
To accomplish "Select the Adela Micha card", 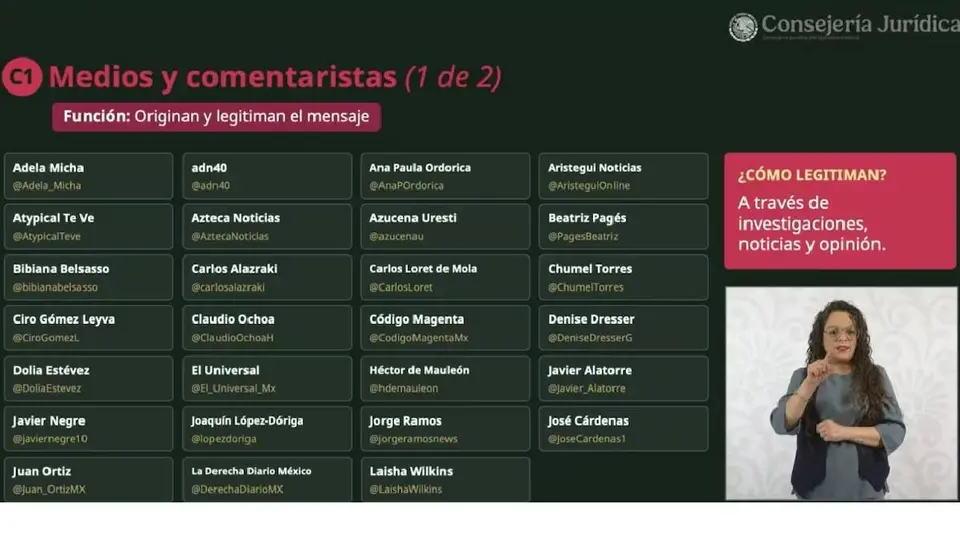I will (89, 176).
